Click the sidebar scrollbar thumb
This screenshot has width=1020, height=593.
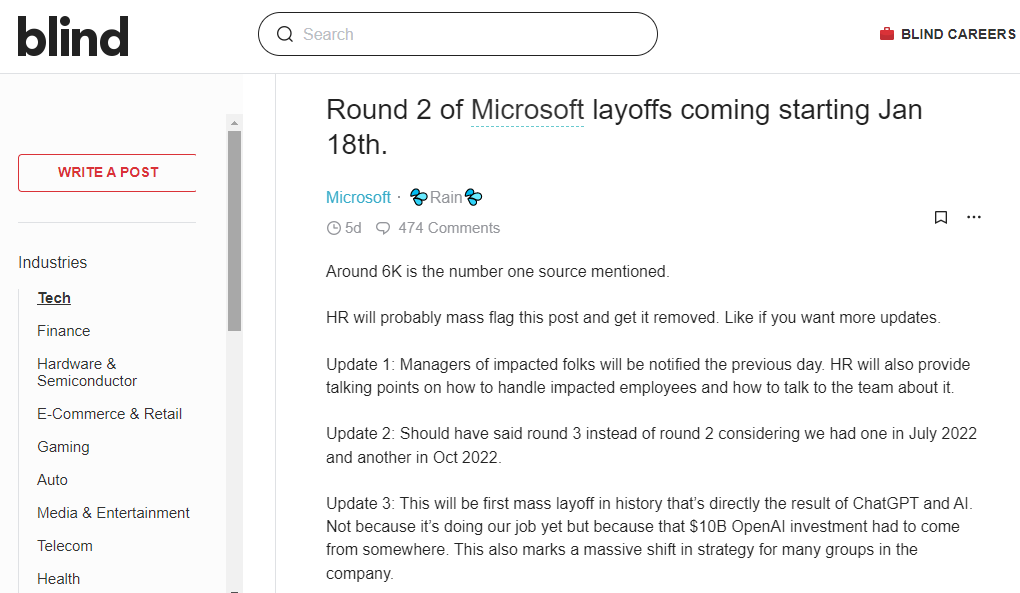234,230
